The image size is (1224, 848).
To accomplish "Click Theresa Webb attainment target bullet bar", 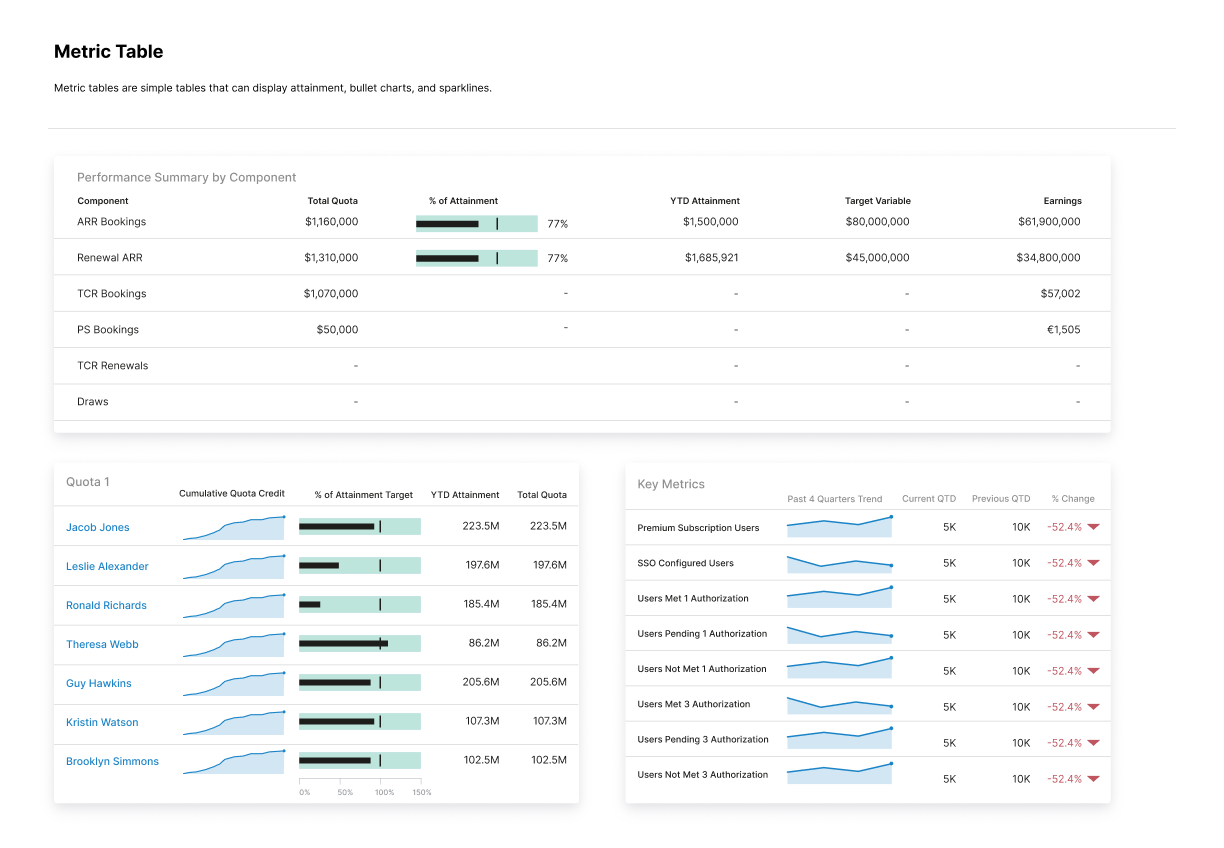I will (x=360, y=643).
